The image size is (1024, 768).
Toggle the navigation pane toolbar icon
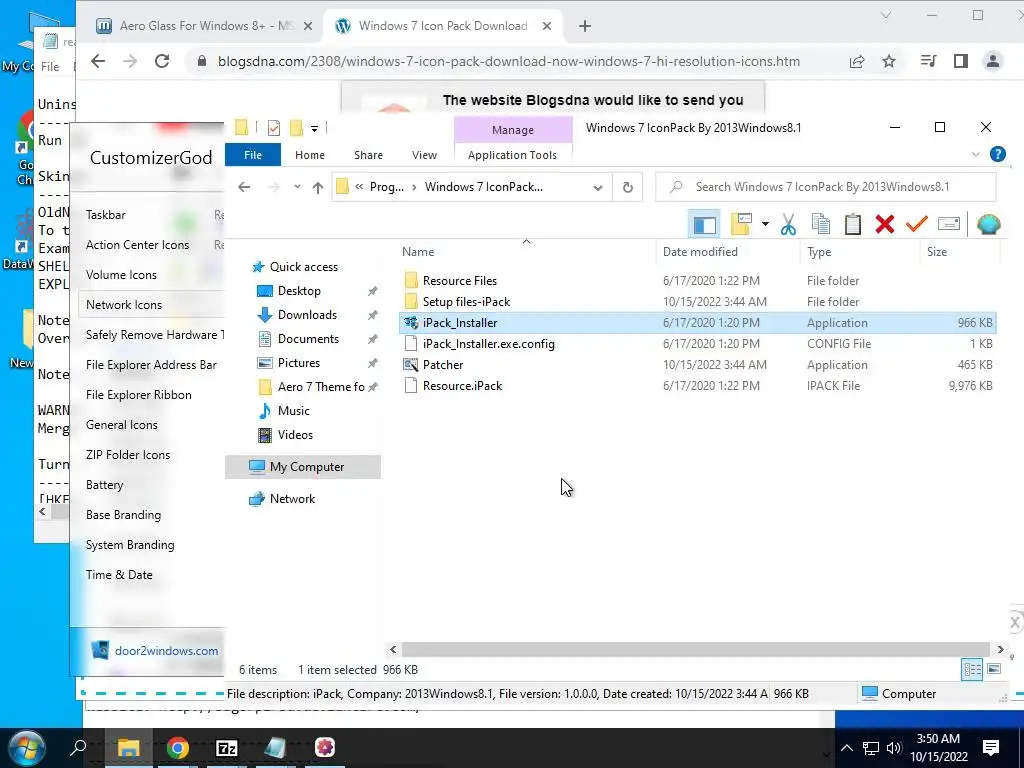point(704,225)
